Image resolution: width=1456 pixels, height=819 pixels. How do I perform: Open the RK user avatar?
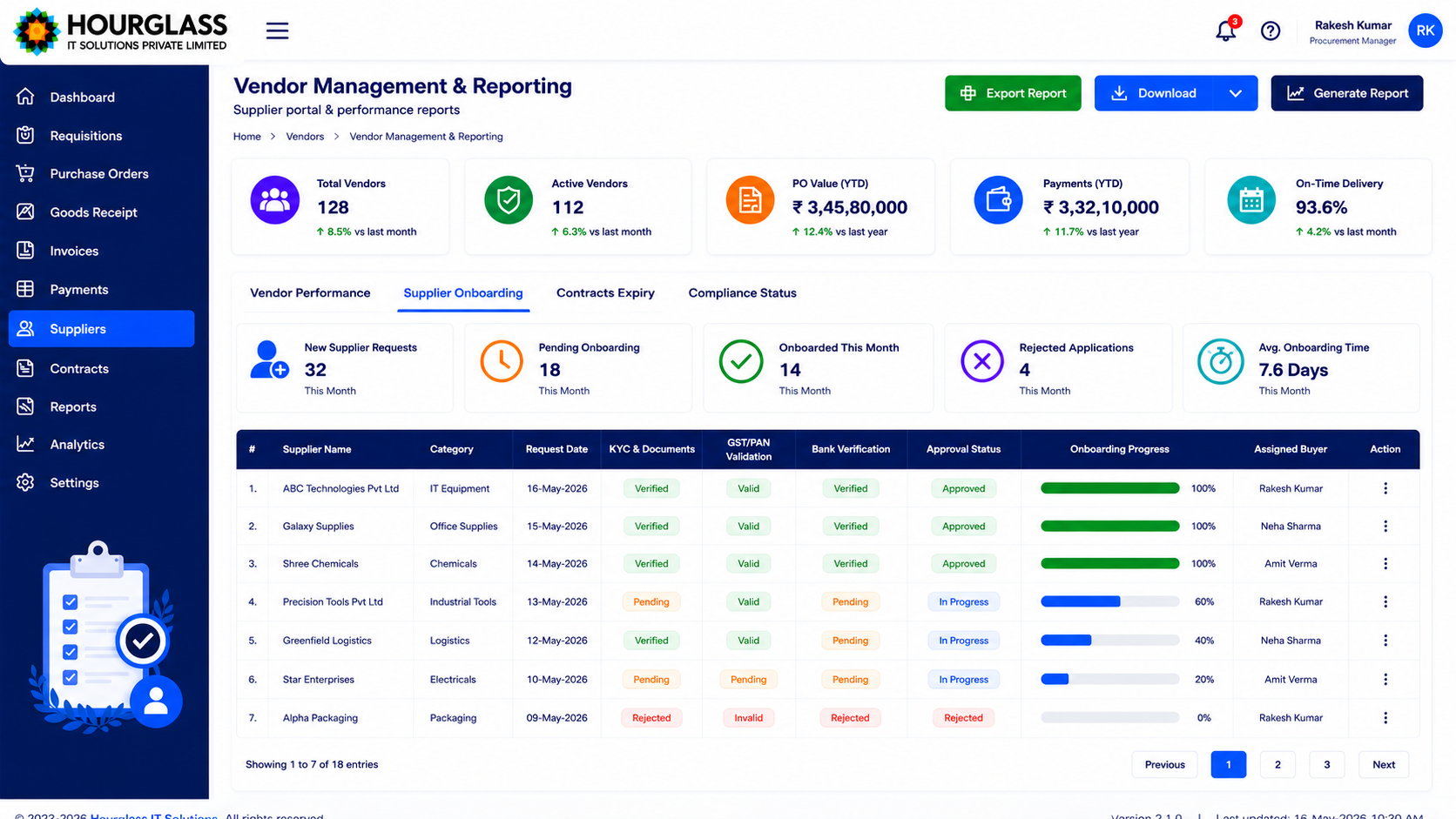tap(1425, 30)
